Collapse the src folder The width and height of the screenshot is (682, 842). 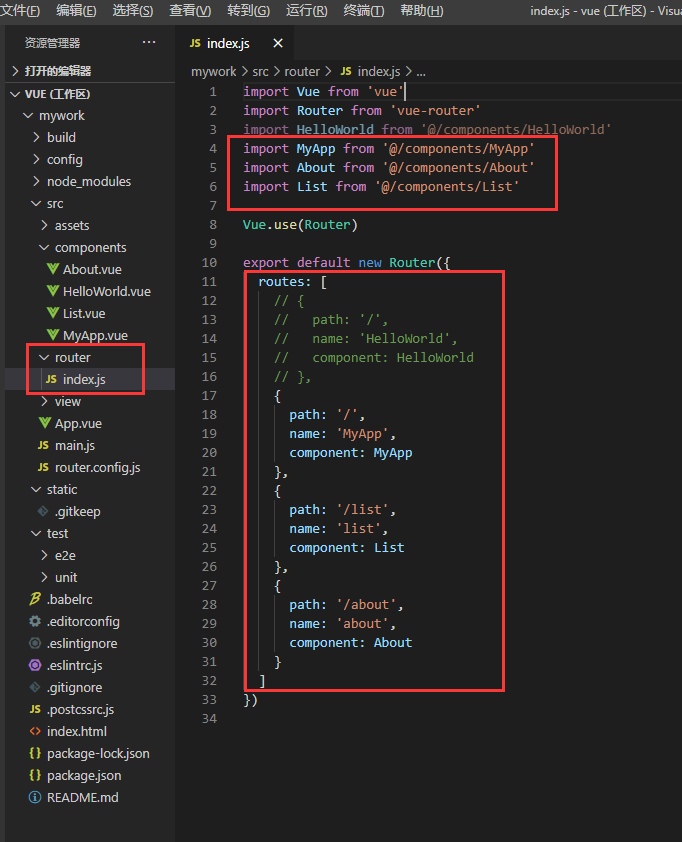click(x=36, y=204)
